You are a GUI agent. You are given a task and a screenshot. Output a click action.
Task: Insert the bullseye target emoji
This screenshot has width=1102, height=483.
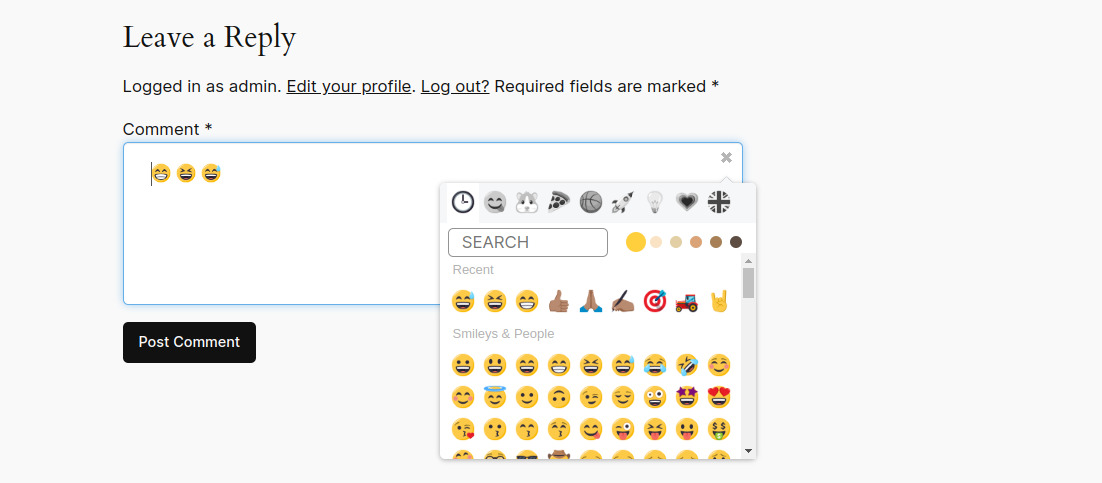pyautogui.click(x=655, y=301)
